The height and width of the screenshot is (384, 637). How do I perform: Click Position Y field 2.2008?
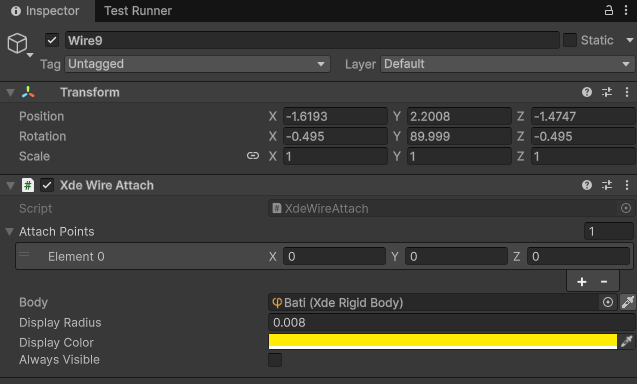click(x=459, y=116)
